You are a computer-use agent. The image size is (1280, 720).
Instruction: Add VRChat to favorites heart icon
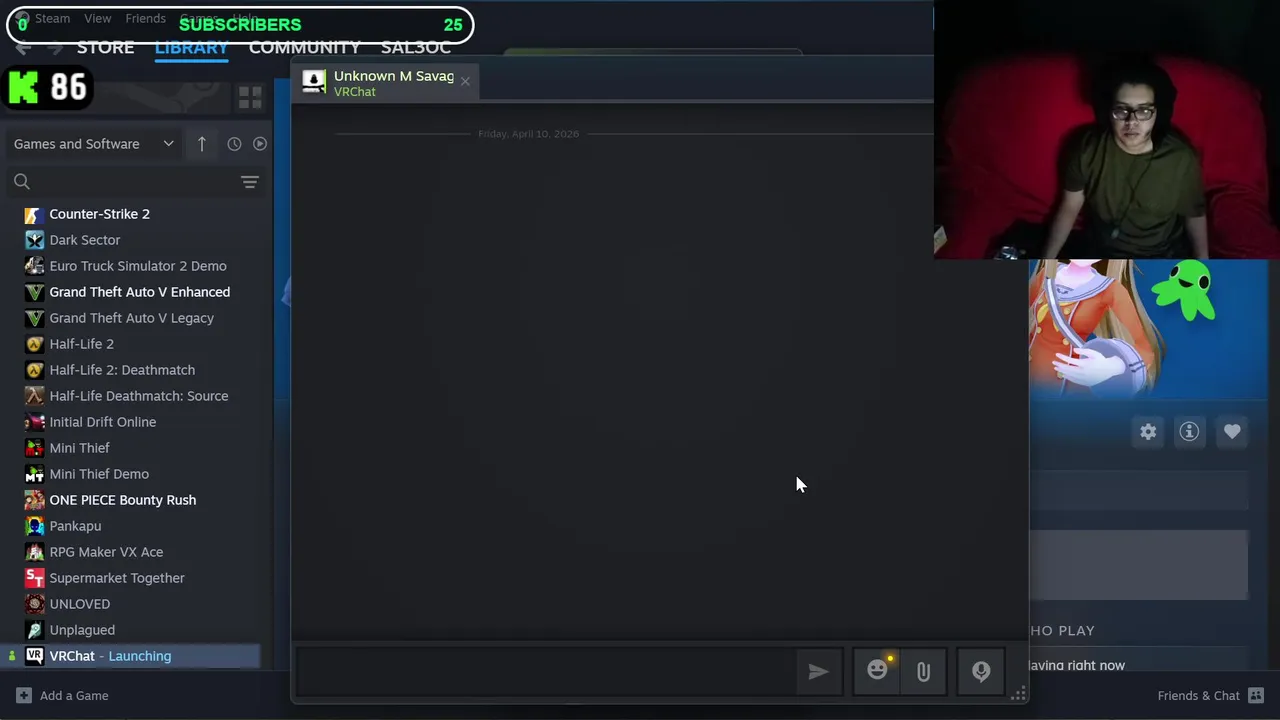coord(1232,432)
